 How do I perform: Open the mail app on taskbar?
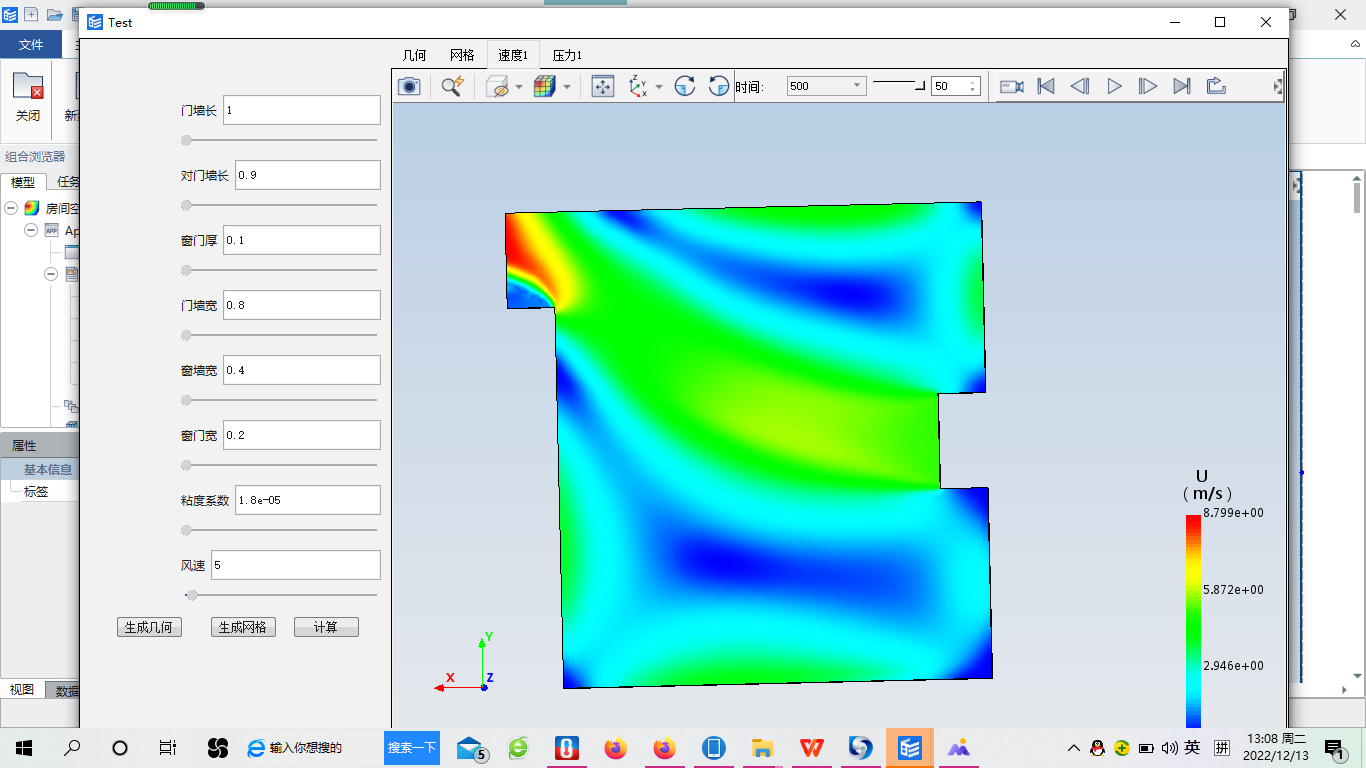click(x=471, y=749)
